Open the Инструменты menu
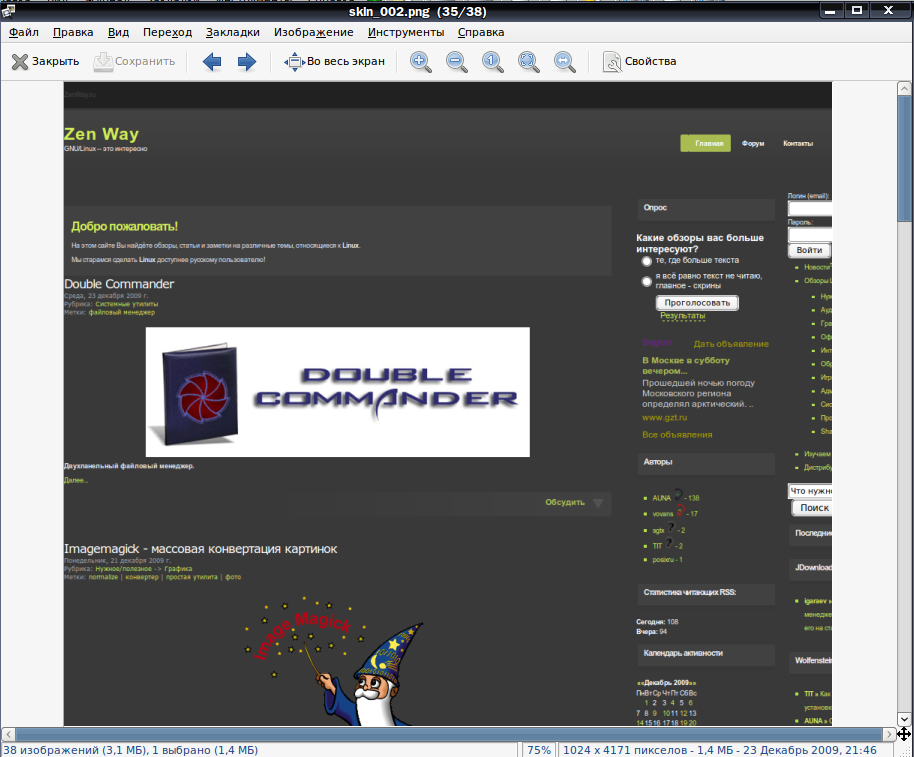Screen dimensions: 914x757 click(406, 33)
